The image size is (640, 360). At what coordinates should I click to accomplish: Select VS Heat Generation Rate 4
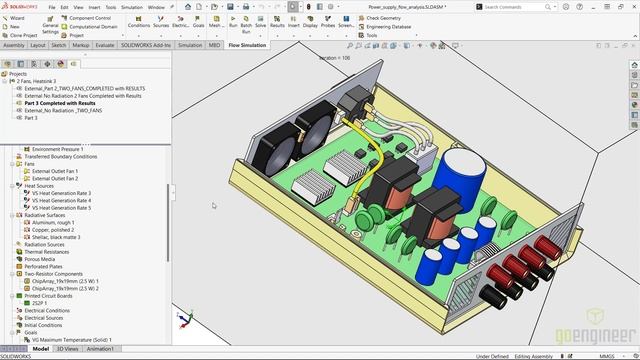(x=61, y=201)
